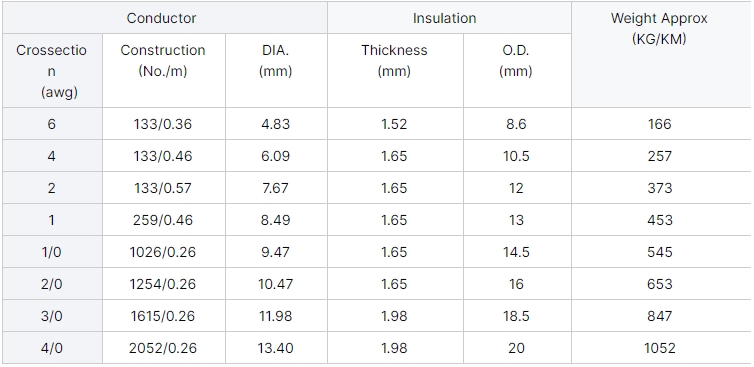Click the 259/0.46 construction cell

click(x=163, y=220)
